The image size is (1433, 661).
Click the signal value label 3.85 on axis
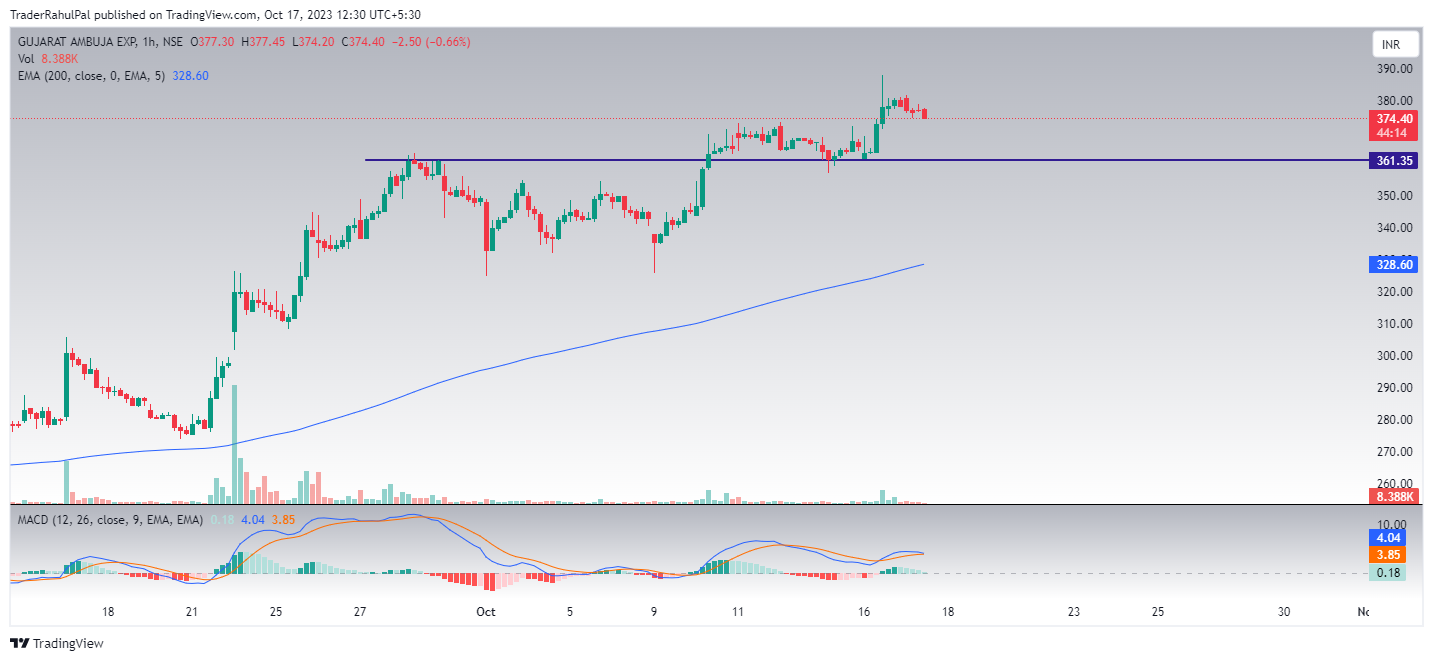pyautogui.click(x=1386, y=554)
